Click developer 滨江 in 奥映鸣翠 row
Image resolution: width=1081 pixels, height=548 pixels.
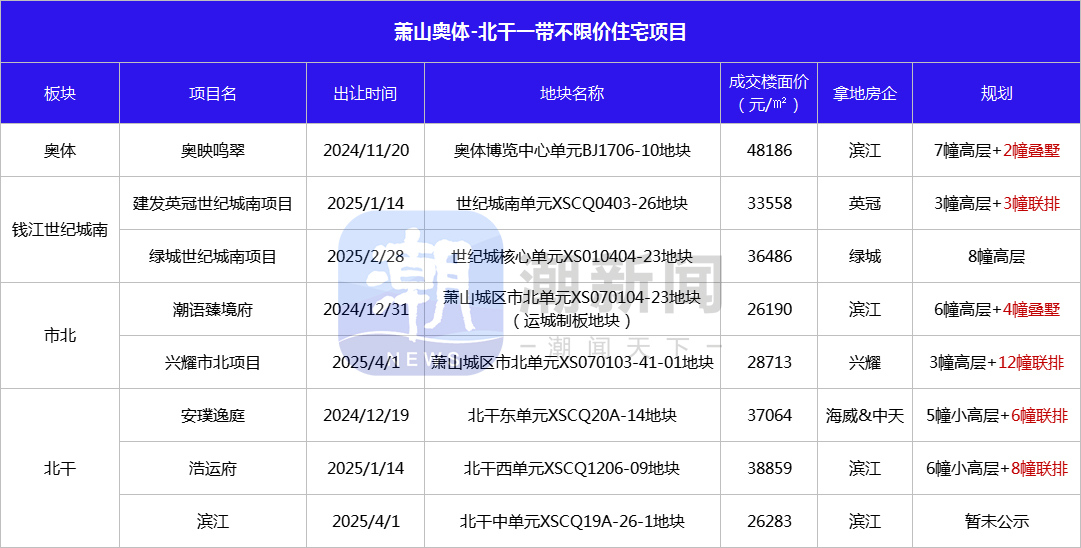[x=865, y=150]
